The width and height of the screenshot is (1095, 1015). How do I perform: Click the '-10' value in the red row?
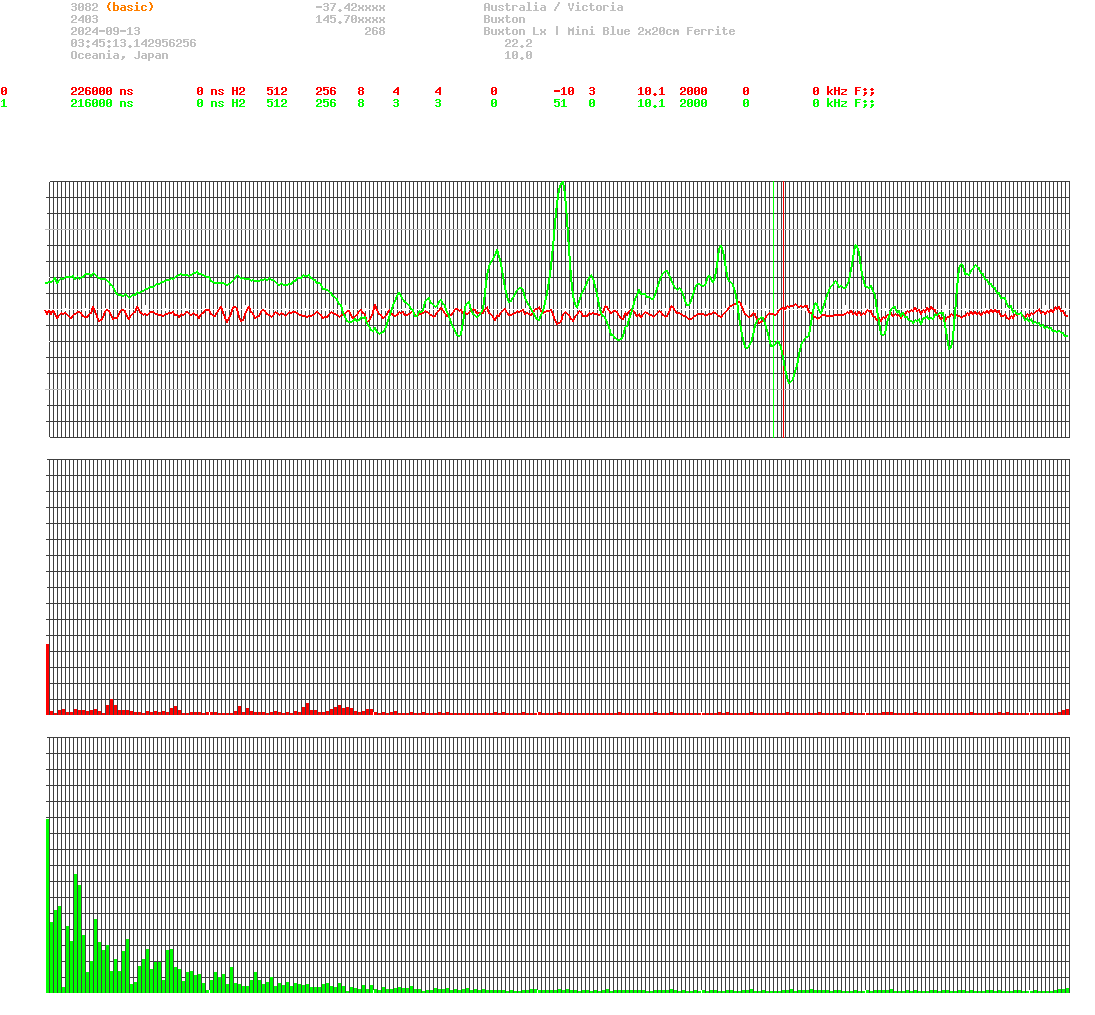click(564, 92)
